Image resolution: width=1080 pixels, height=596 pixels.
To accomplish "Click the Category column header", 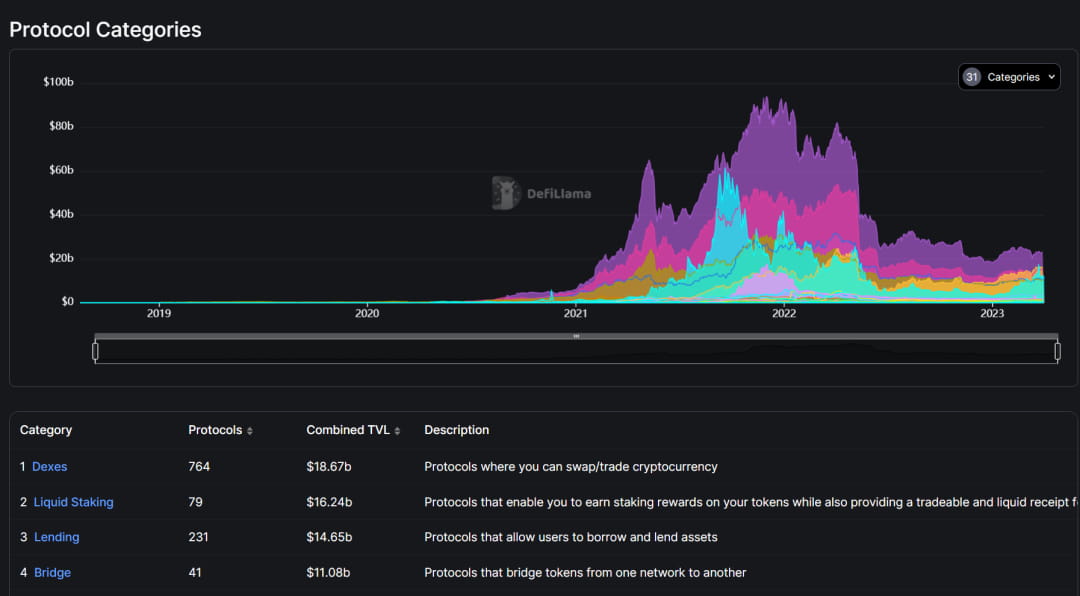I will coord(46,430).
